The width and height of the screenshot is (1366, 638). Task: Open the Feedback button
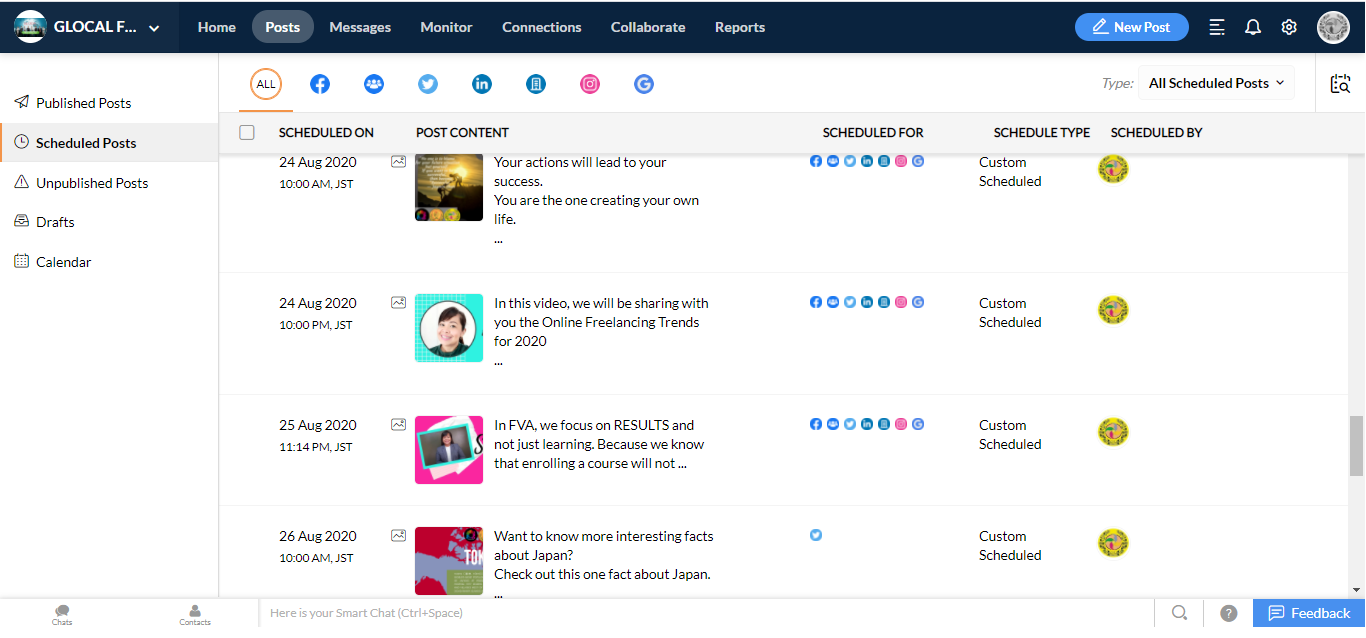tap(1308, 613)
